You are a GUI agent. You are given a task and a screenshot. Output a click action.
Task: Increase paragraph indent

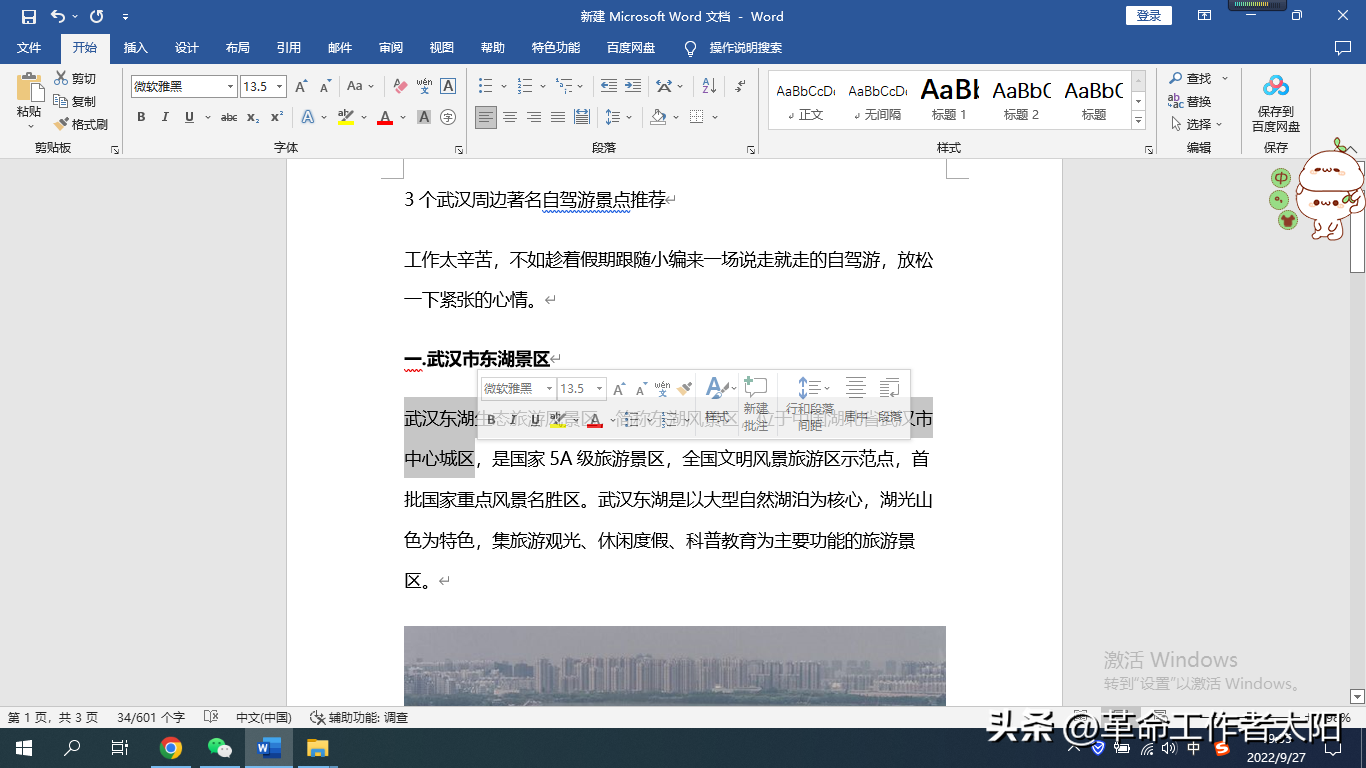coord(632,86)
